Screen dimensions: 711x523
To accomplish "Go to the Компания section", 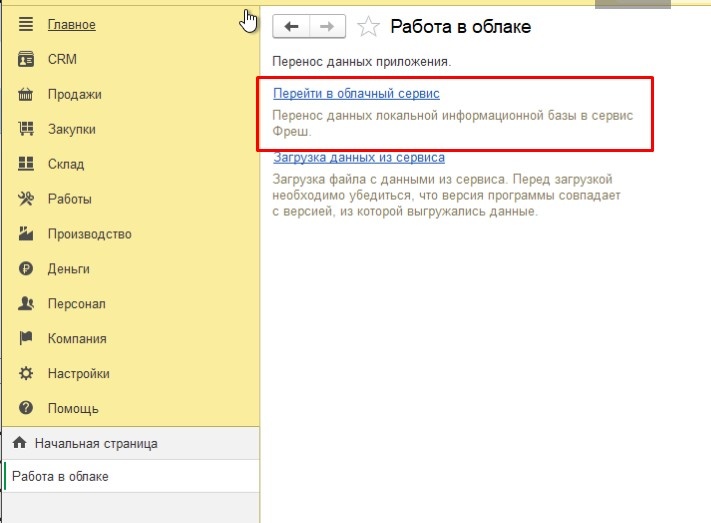I will (x=77, y=339).
